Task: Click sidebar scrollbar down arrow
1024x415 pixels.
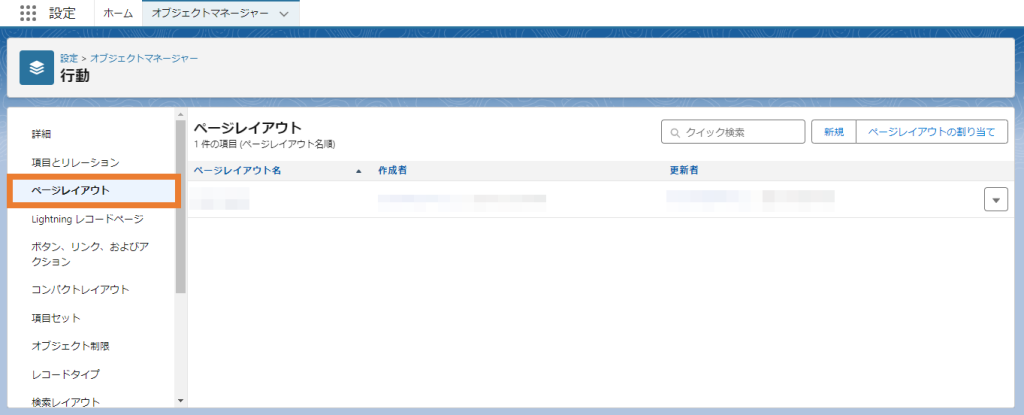Action: click(180, 400)
